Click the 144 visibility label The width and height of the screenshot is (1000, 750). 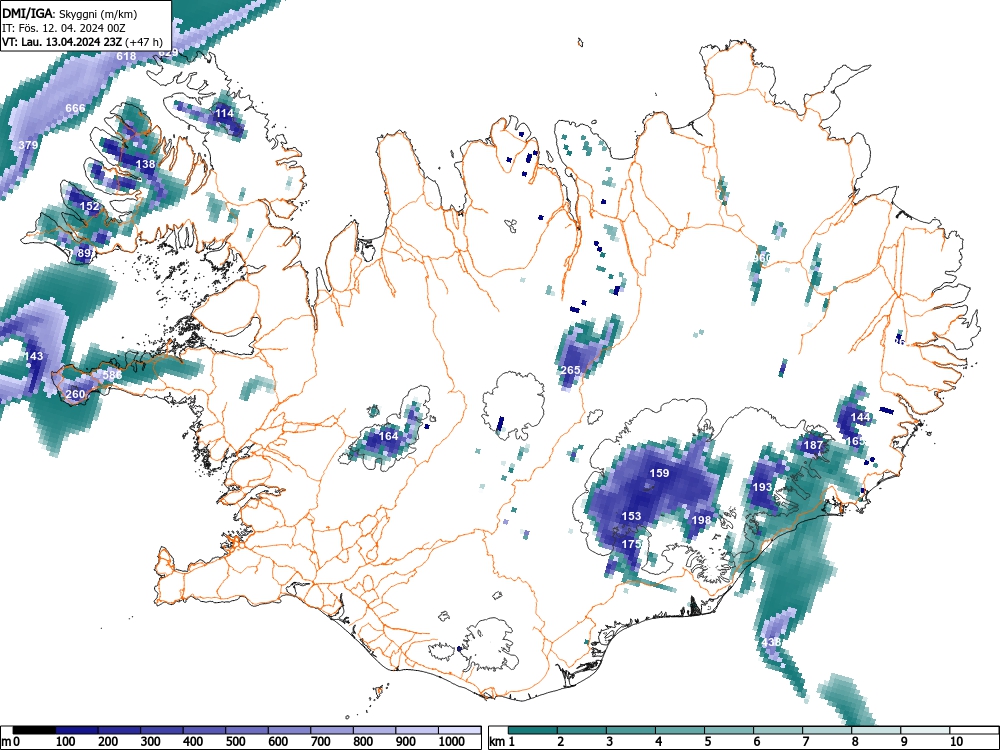pyautogui.click(x=860, y=417)
